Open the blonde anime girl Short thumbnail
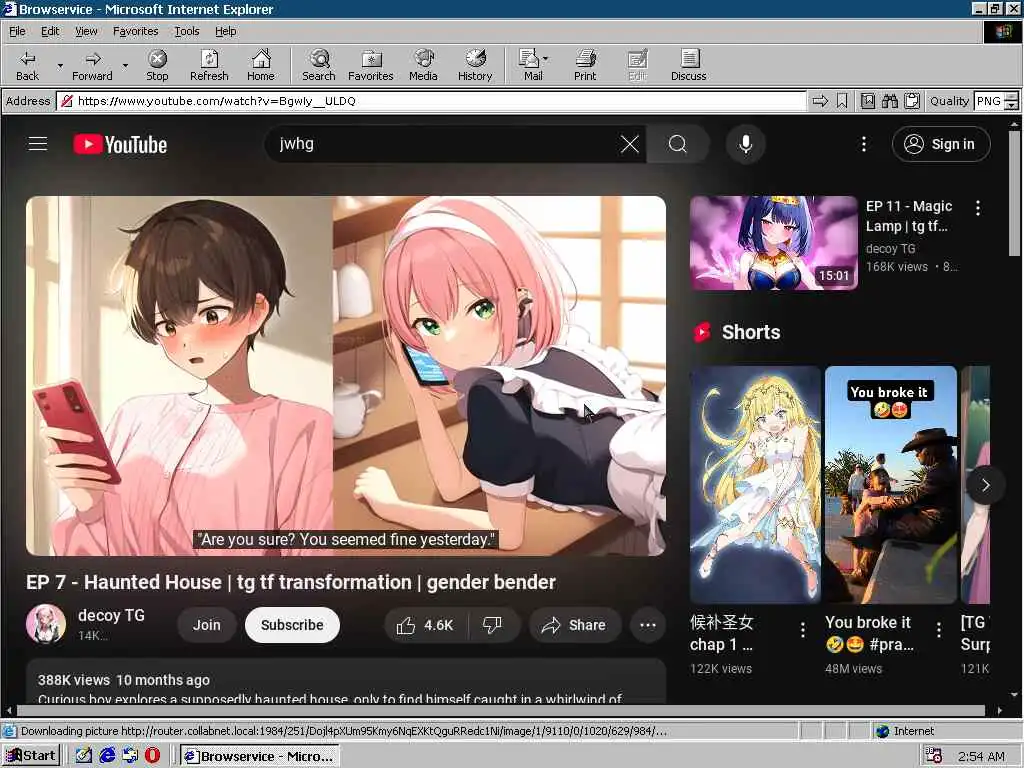This screenshot has height=768, width=1024. [755, 485]
